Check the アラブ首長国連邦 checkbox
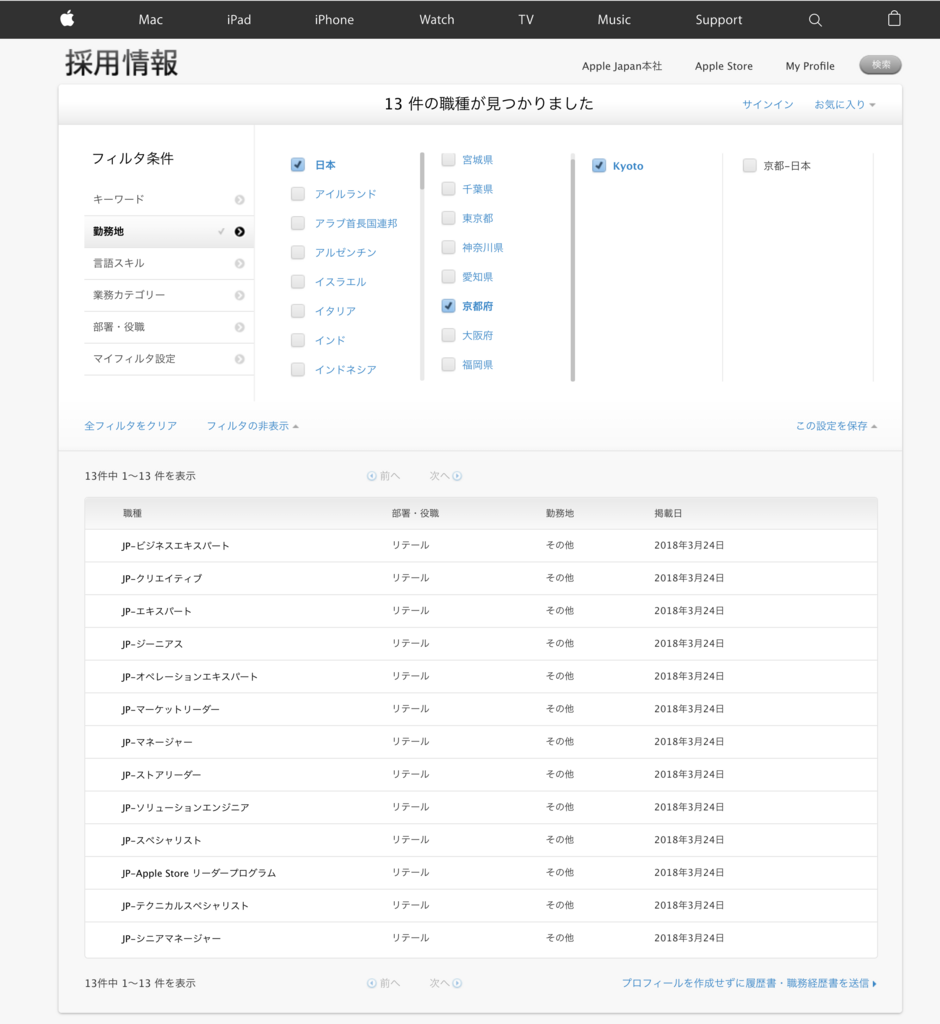 (x=298, y=223)
